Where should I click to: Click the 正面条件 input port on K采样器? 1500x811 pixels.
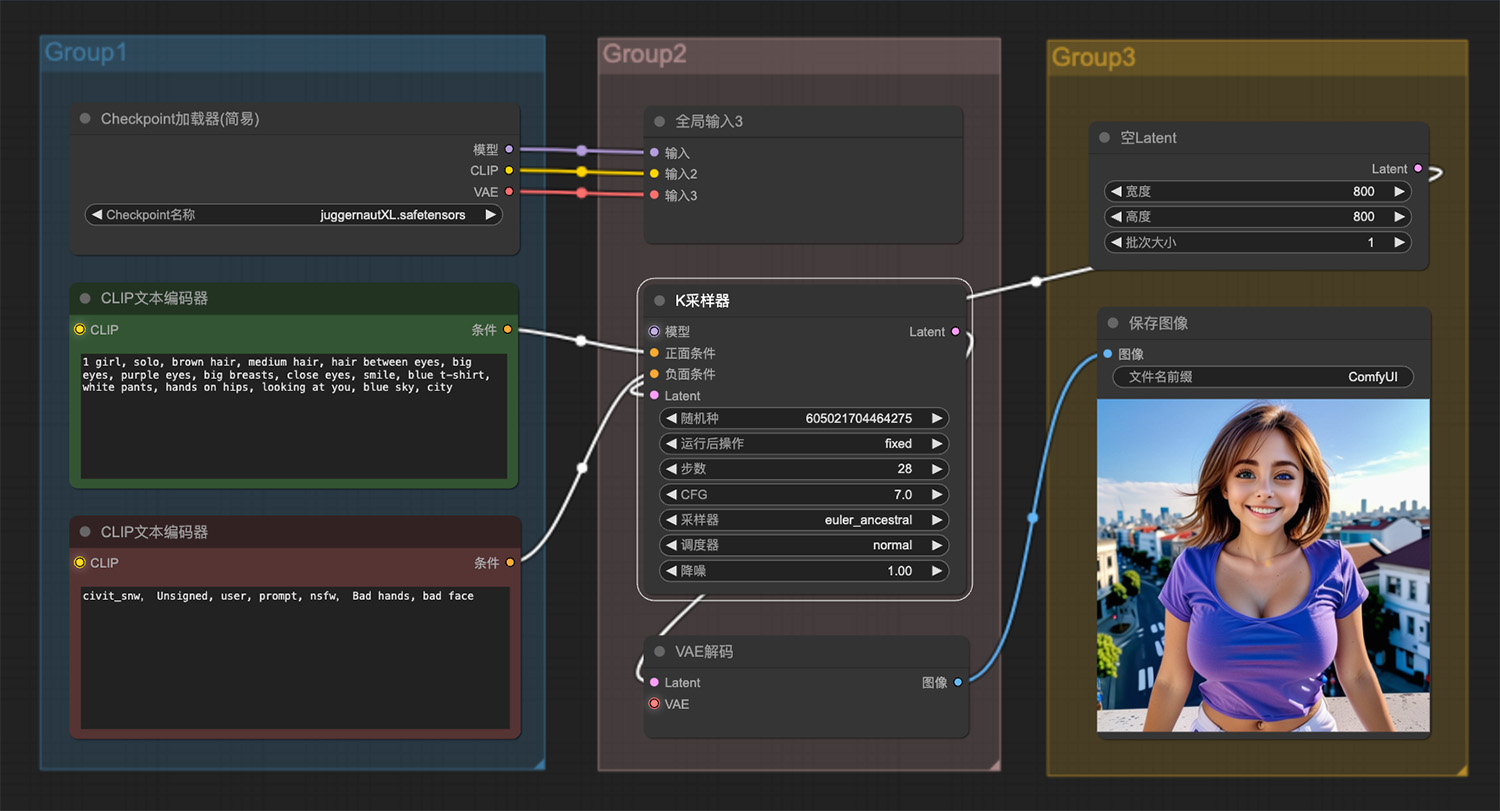(x=654, y=353)
